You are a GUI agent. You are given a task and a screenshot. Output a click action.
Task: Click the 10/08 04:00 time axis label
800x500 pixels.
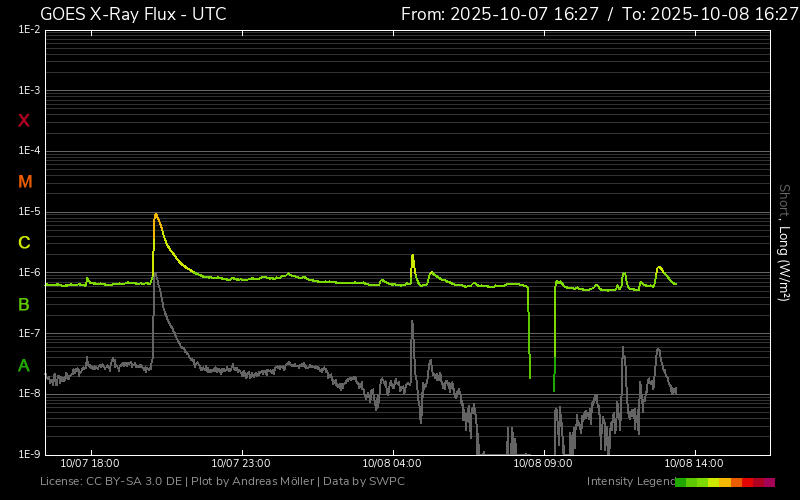(392, 463)
